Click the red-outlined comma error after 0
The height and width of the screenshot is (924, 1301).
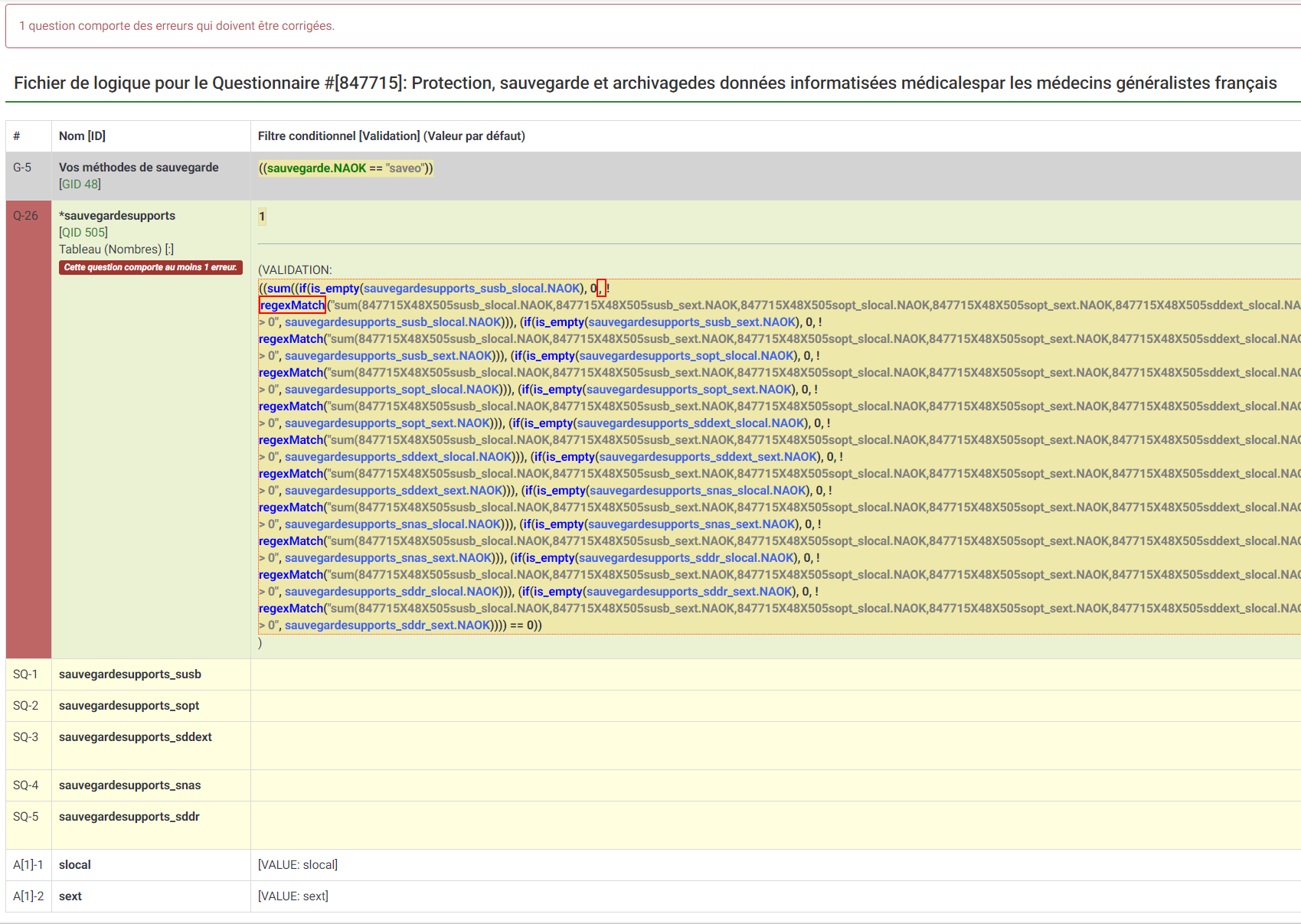coord(601,289)
